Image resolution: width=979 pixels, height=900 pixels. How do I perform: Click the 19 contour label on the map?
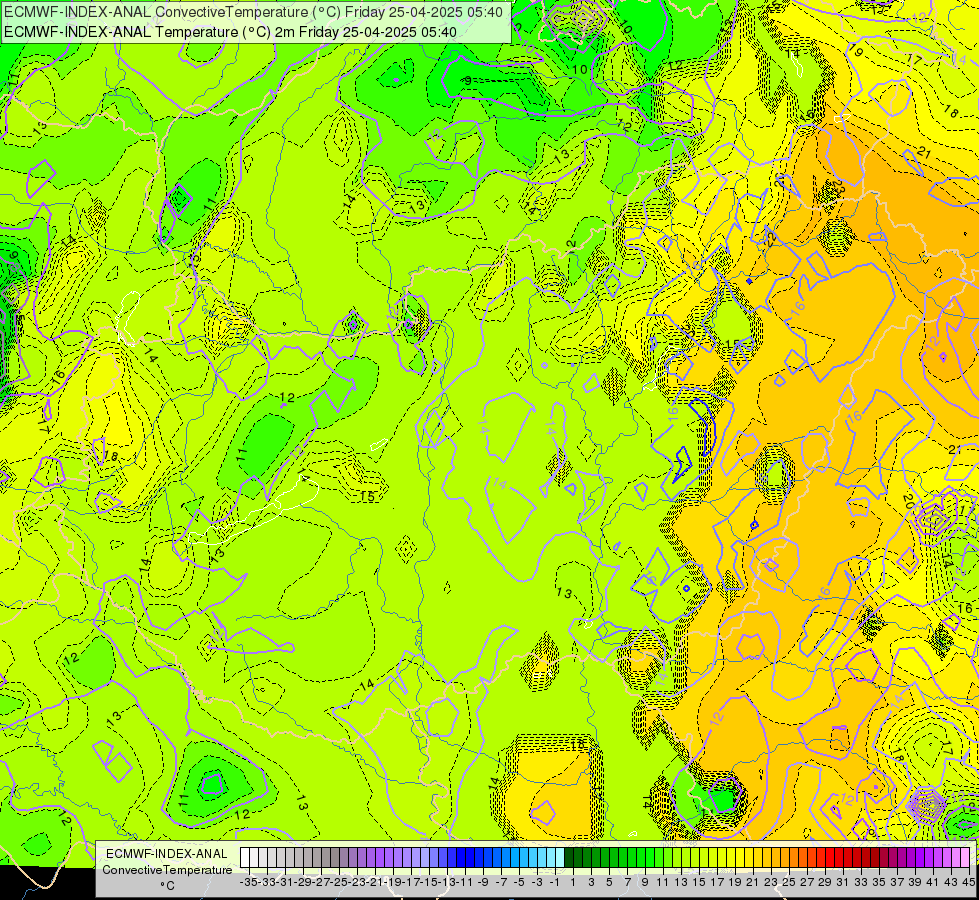[856, 50]
